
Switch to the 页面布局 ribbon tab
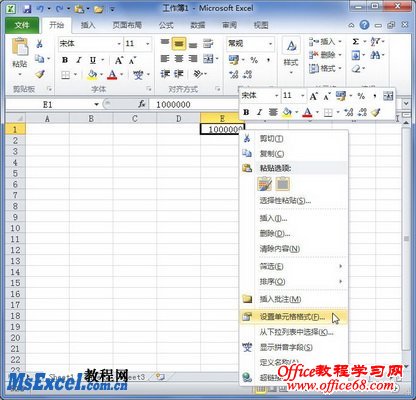coord(127,25)
